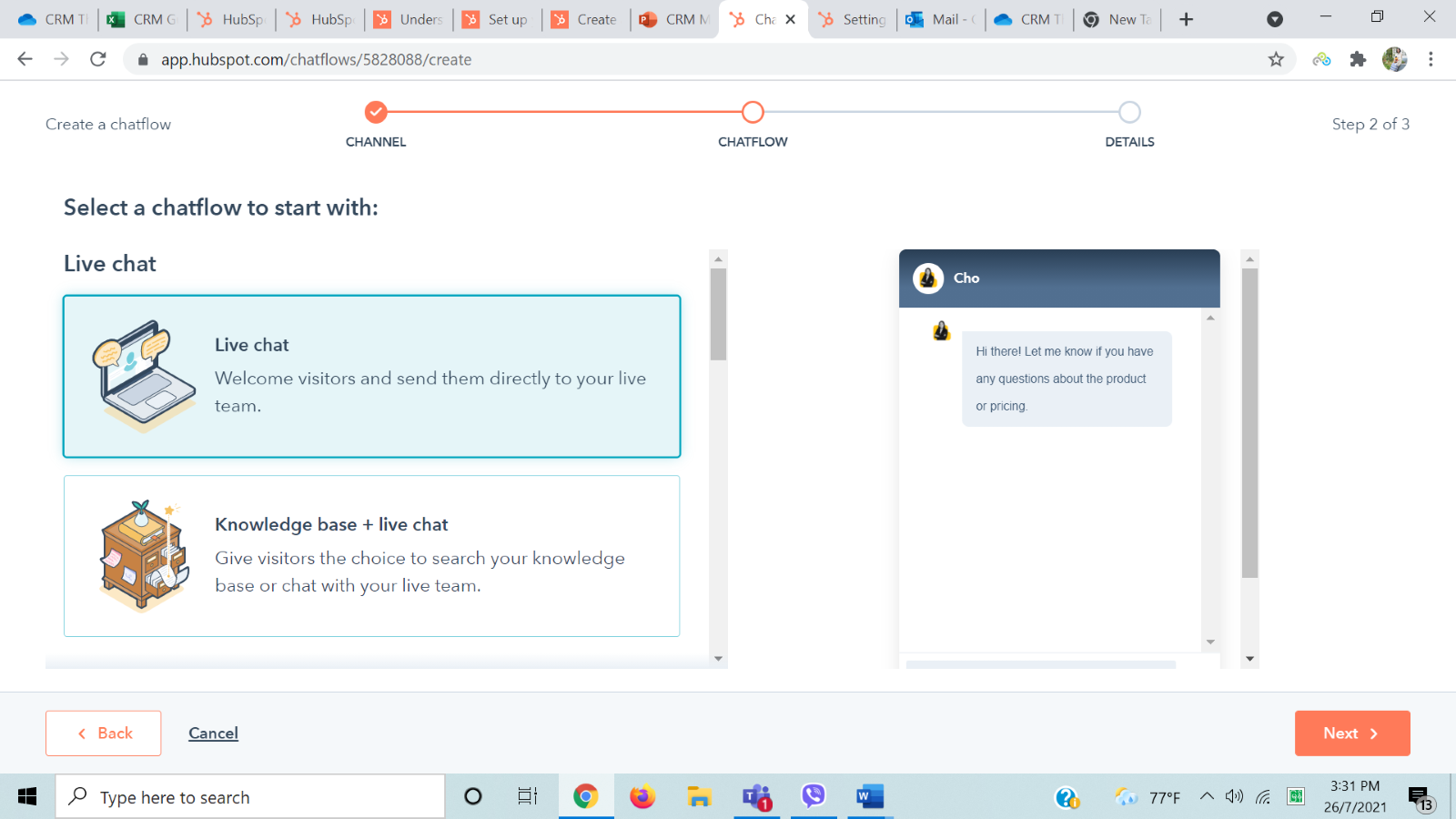Click the small avatar beside chat message

[x=941, y=330]
